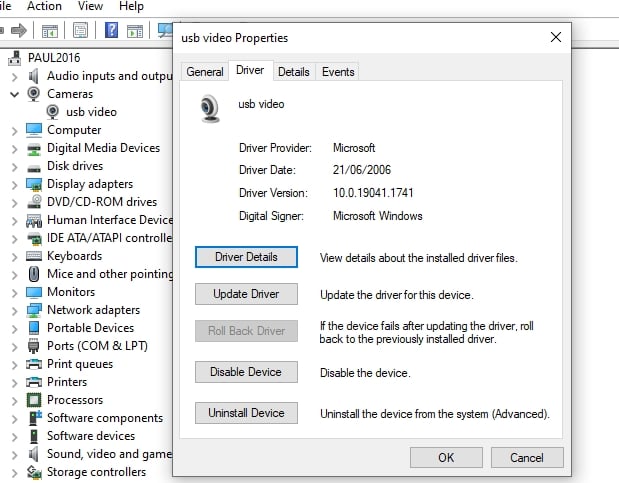619x483 pixels.
Task: Click the Ports (COM & LPT) connector icon
Action: click(x=34, y=346)
